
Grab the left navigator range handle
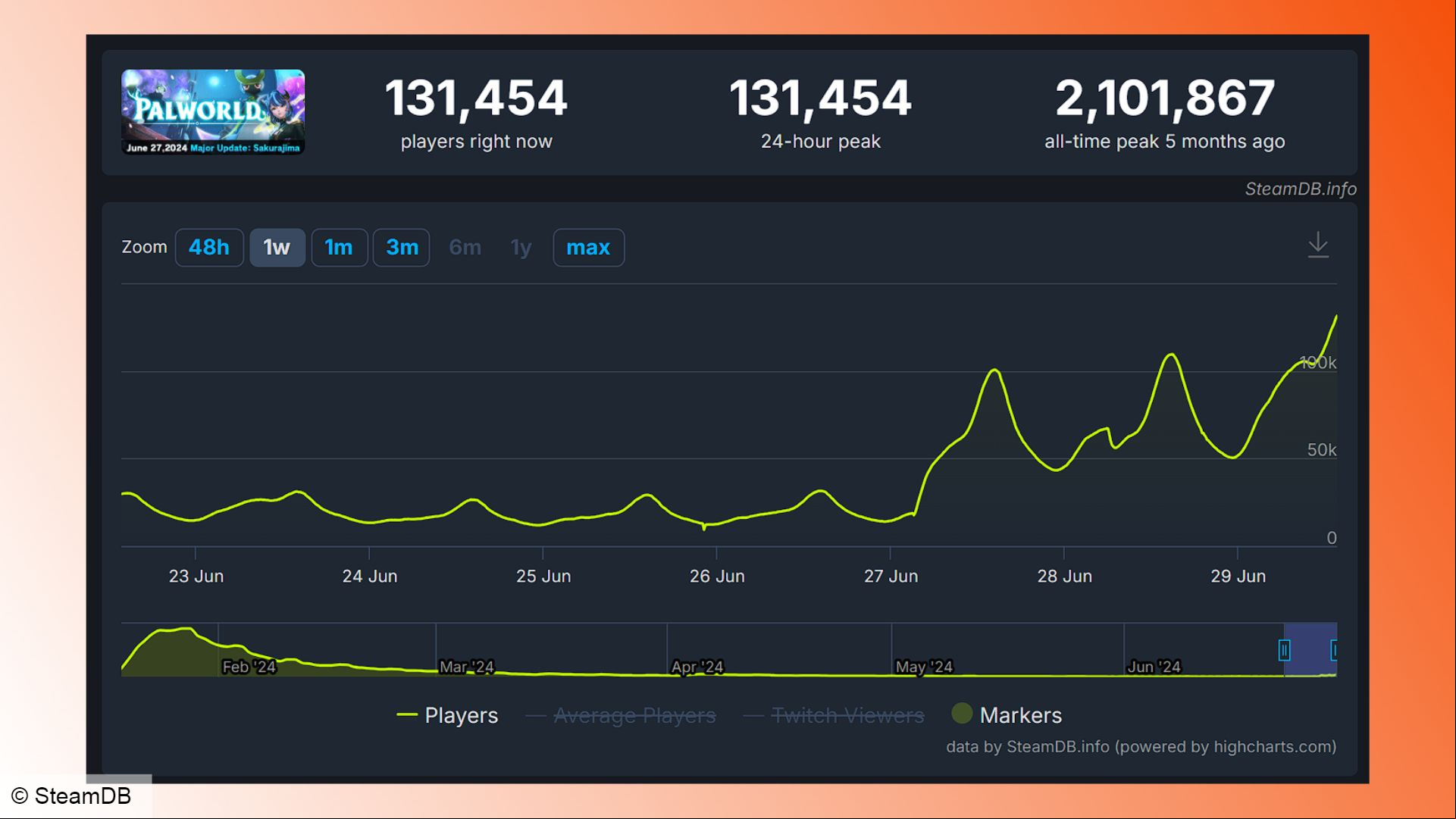coord(1284,650)
